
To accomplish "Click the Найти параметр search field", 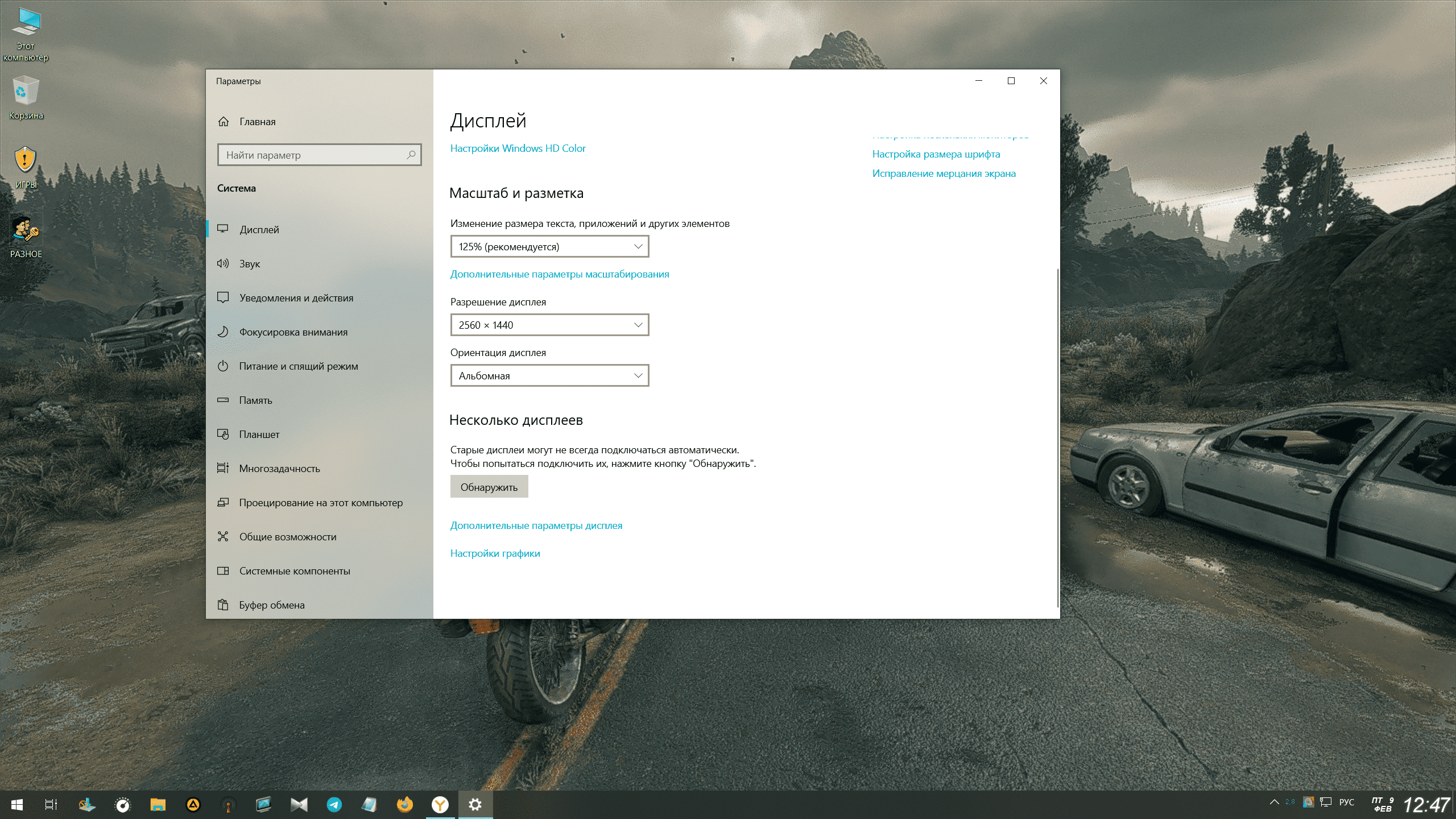I will point(313,155).
